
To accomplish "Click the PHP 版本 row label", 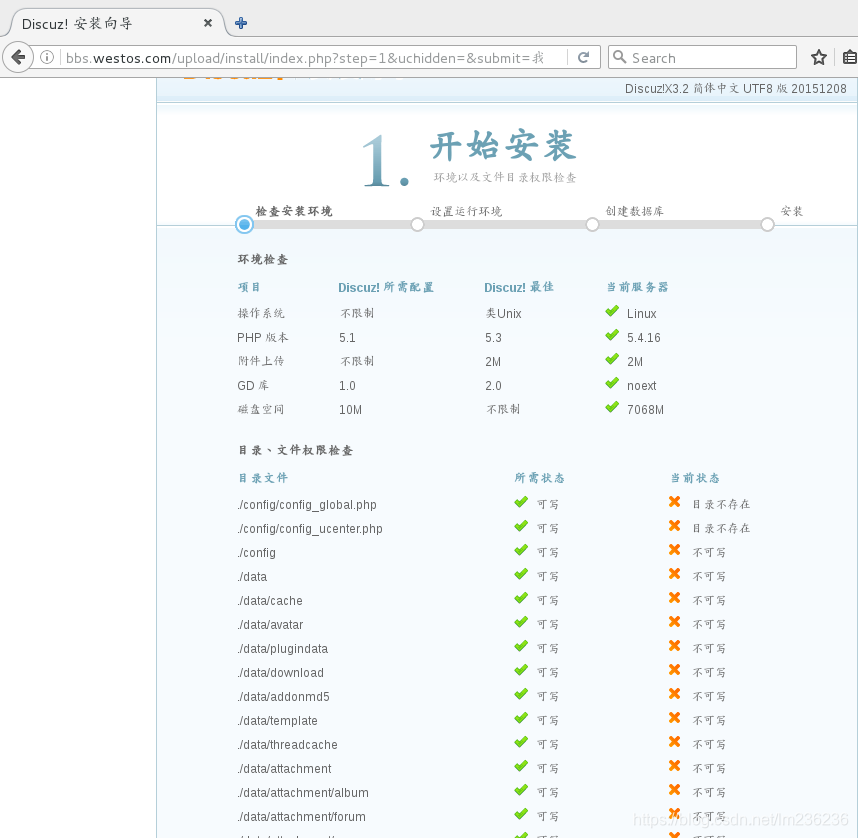I will (x=263, y=338).
